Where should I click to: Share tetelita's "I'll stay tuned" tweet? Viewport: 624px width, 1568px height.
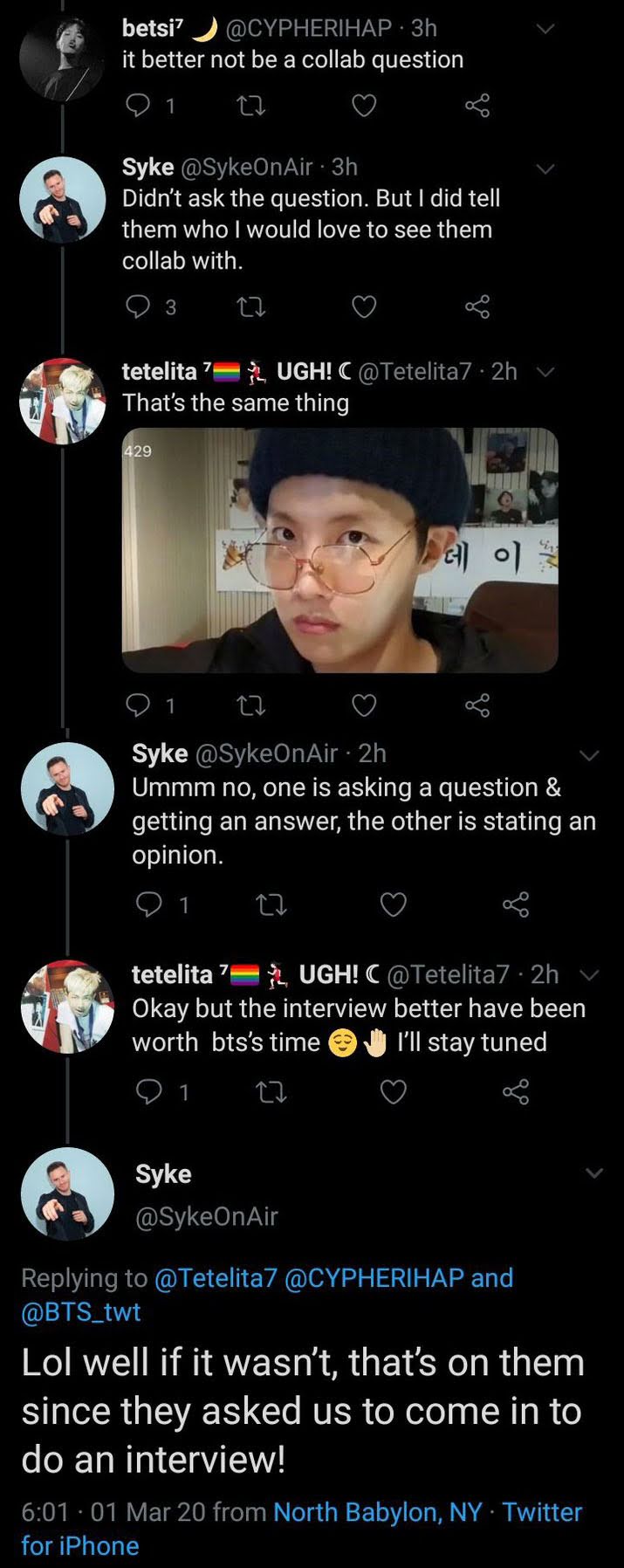515,1091
